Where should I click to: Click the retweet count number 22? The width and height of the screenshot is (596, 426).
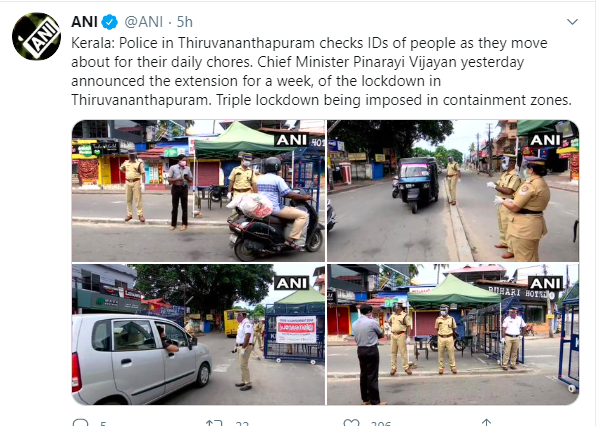coord(242,423)
